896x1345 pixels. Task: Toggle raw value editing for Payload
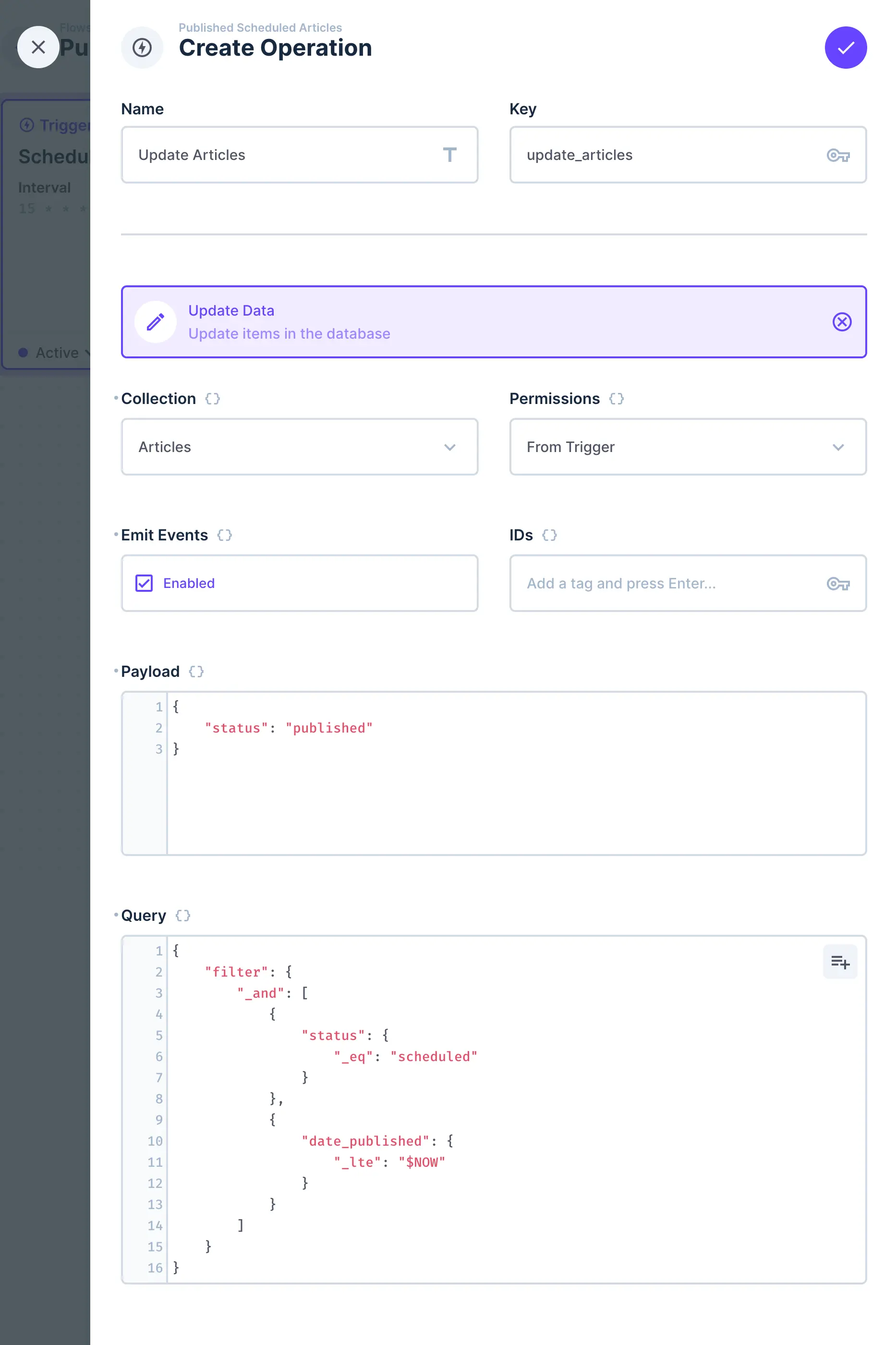point(195,672)
